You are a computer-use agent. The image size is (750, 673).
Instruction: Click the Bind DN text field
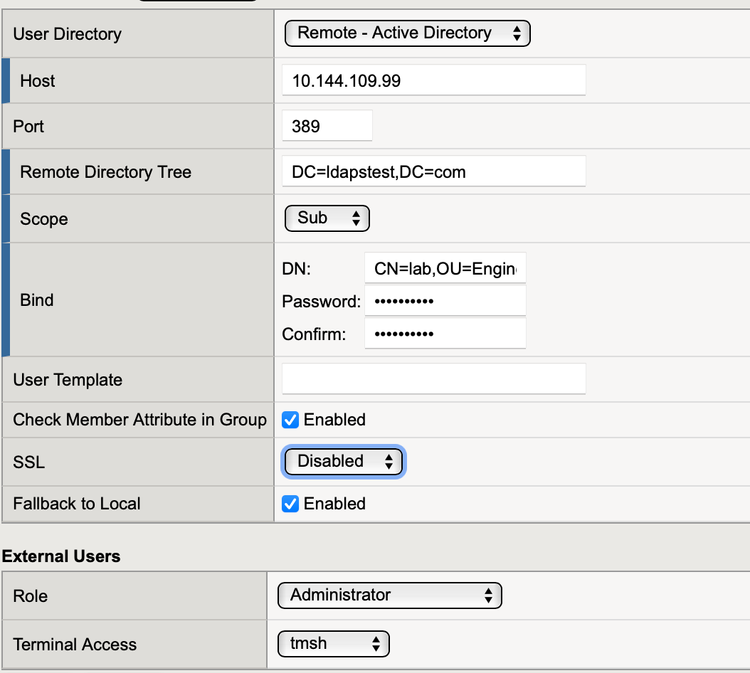click(x=445, y=268)
